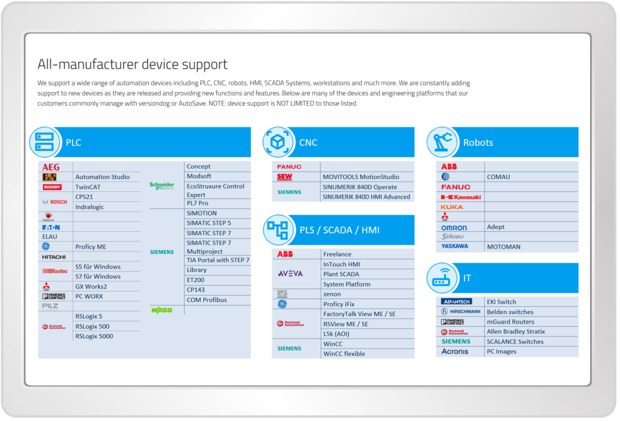Click the 'COMAU' entry in Robots

point(498,177)
